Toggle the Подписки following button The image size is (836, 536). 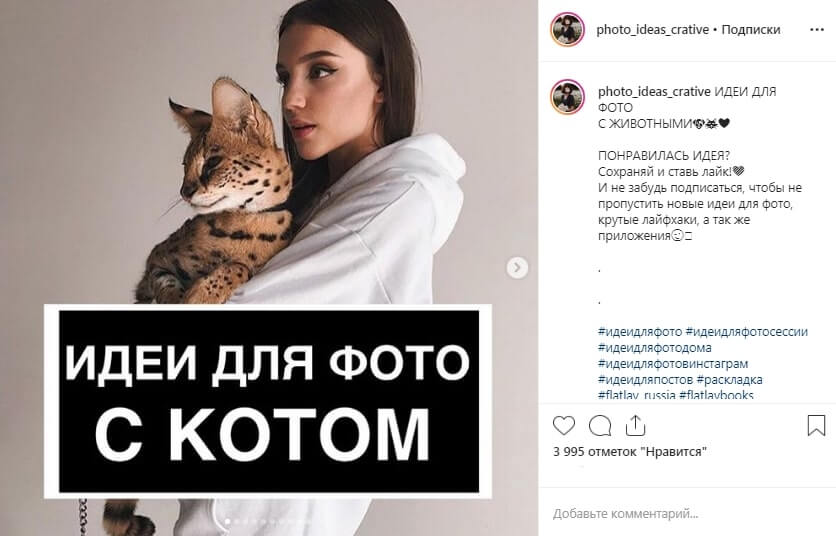(751, 30)
